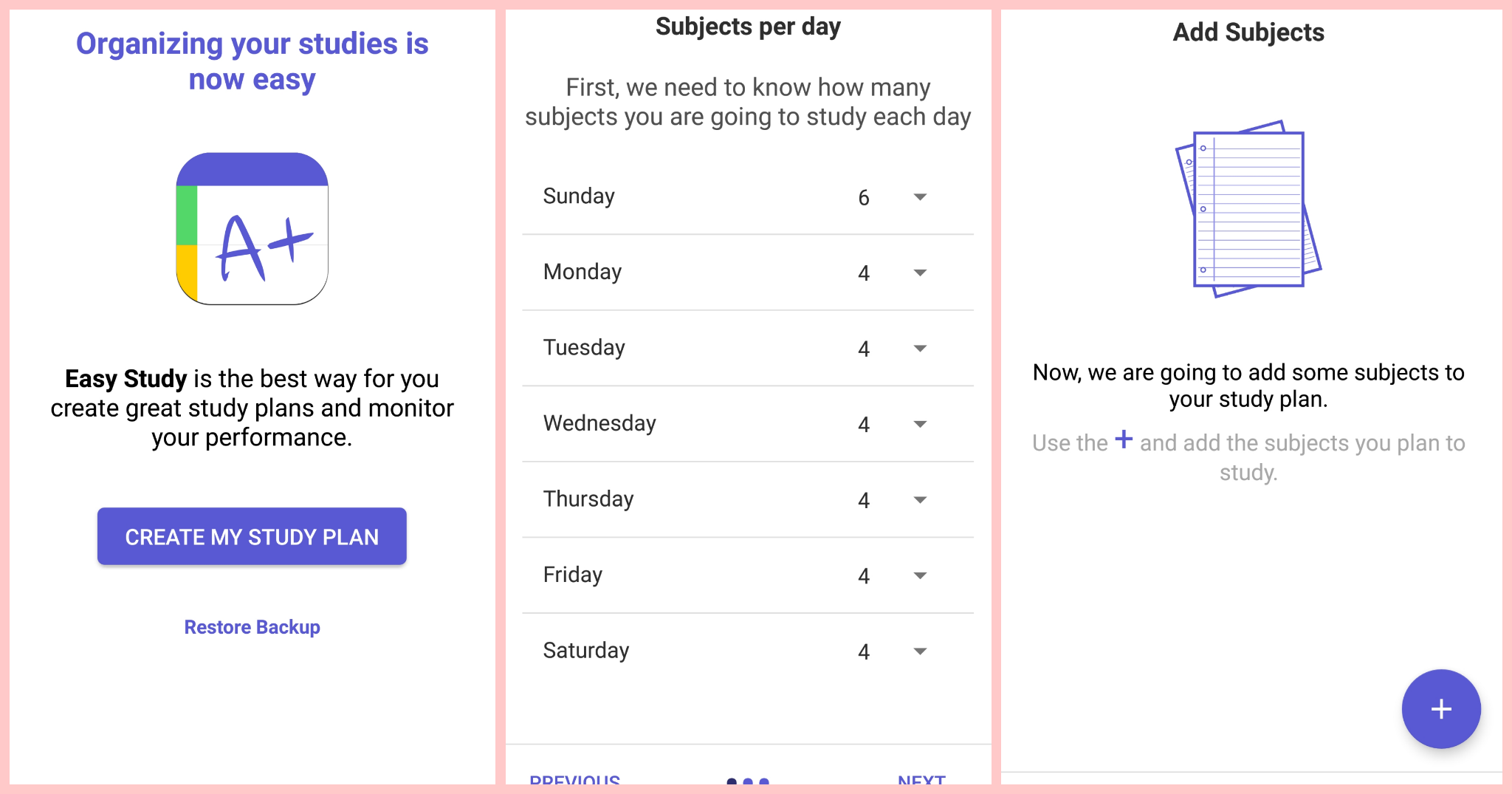Open the Monday subjects dropdown arrow
This screenshot has height=794, width=1512.
pos(920,273)
